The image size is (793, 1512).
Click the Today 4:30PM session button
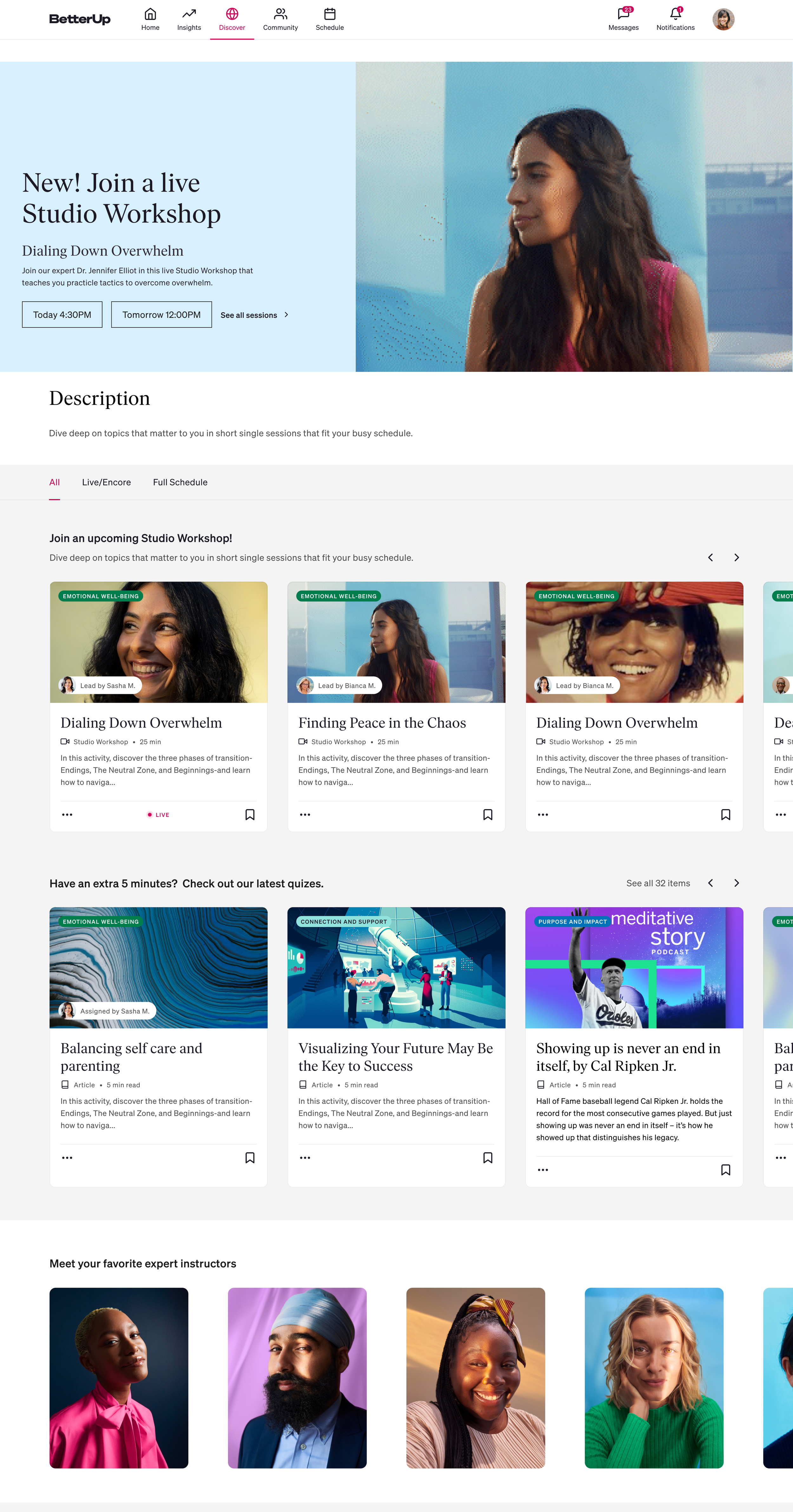62,314
